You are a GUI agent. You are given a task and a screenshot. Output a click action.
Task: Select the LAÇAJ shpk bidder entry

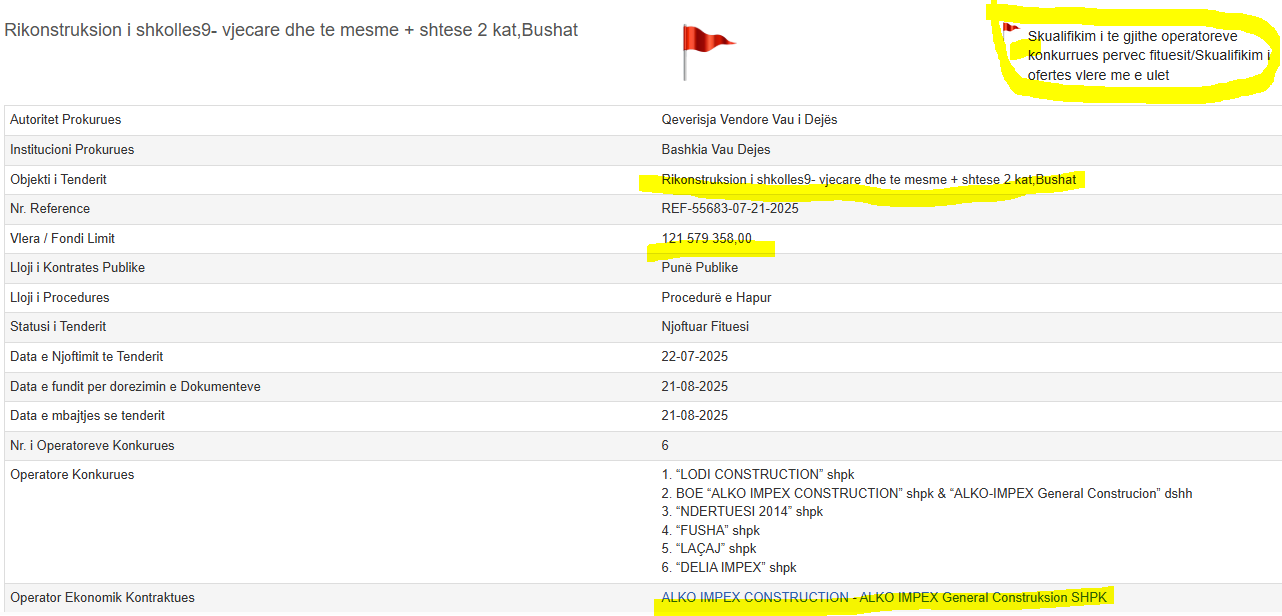[x=709, y=549]
